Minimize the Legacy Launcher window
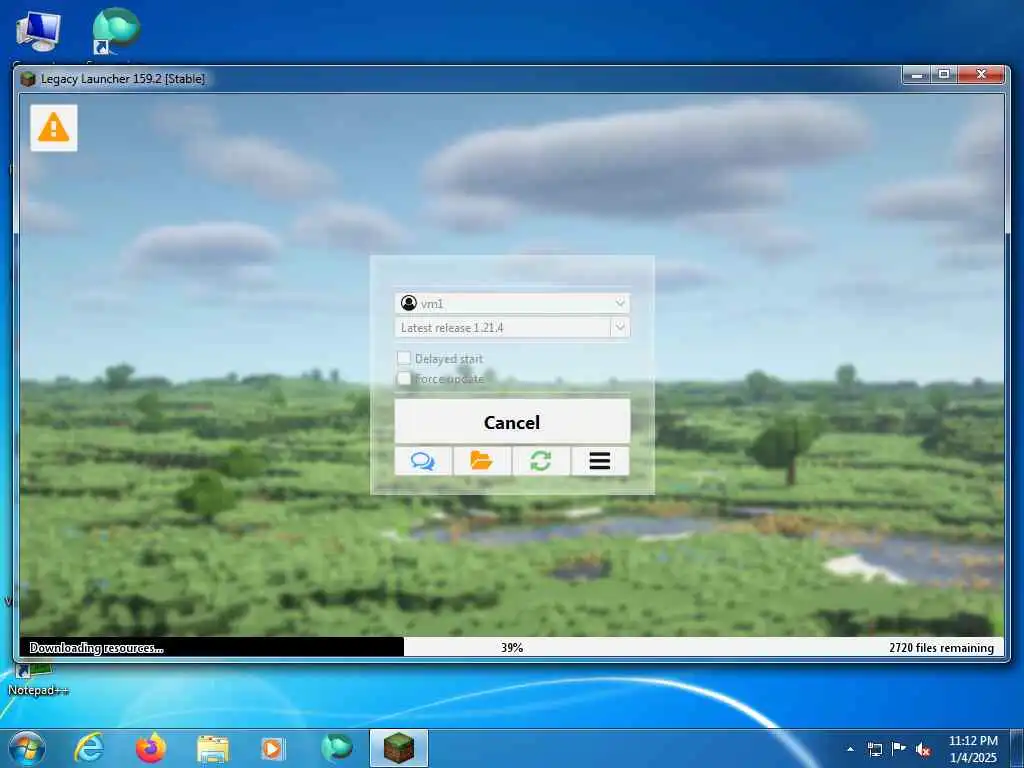This screenshot has width=1024, height=768. [x=917, y=75]
